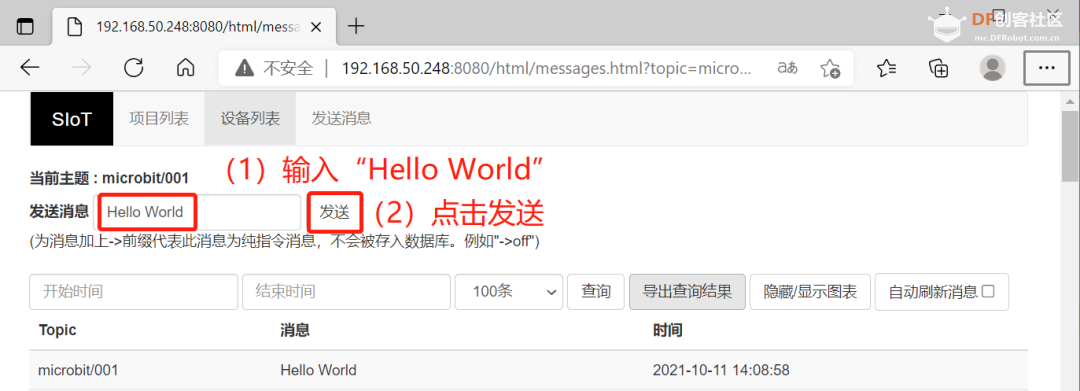Open the 设备列表 menu
The width and height of the screenshot is (1080, 391).
[x=250, y=118]
